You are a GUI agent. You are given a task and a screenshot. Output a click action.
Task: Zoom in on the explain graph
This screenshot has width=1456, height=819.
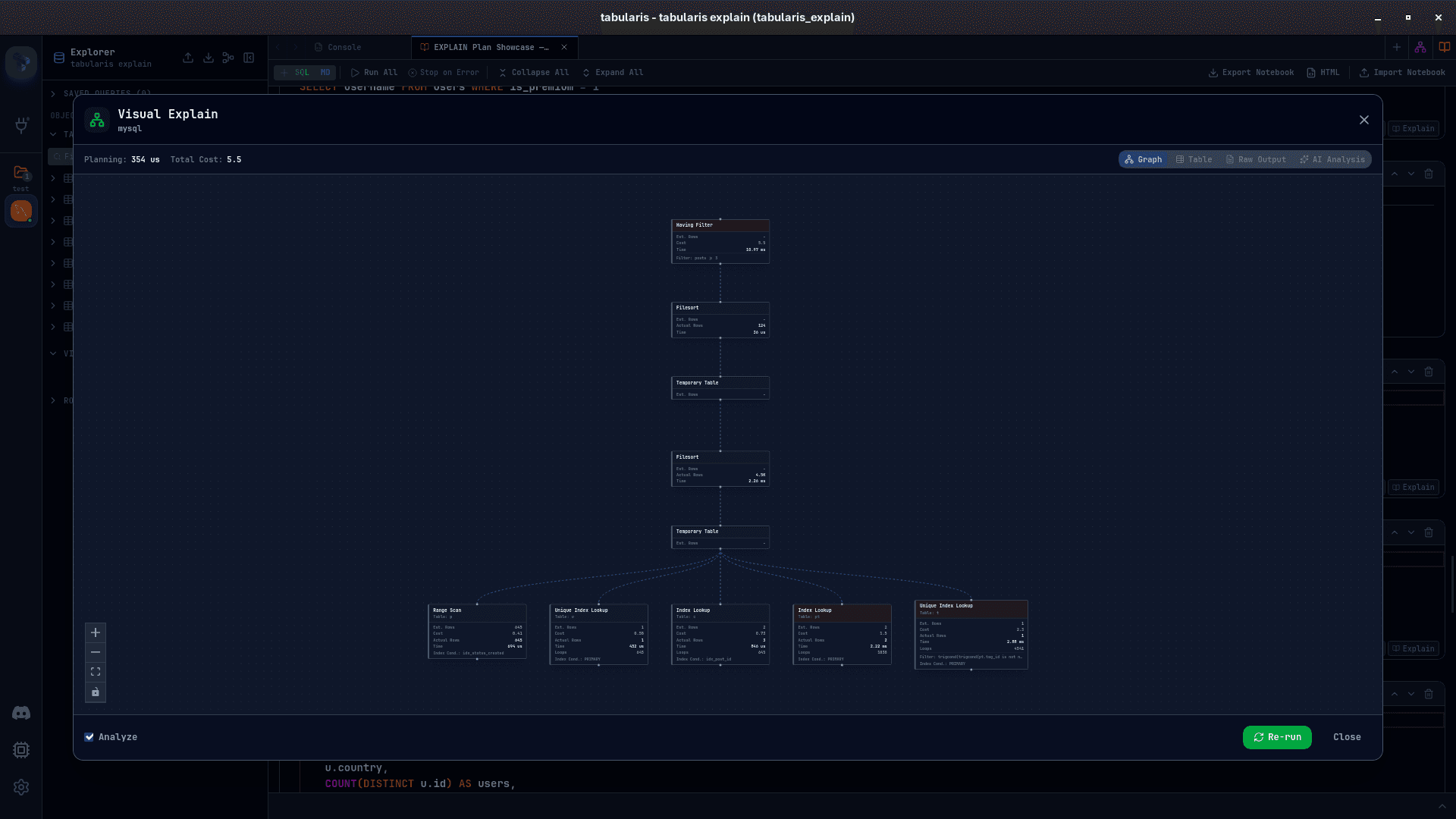point(96,632)
